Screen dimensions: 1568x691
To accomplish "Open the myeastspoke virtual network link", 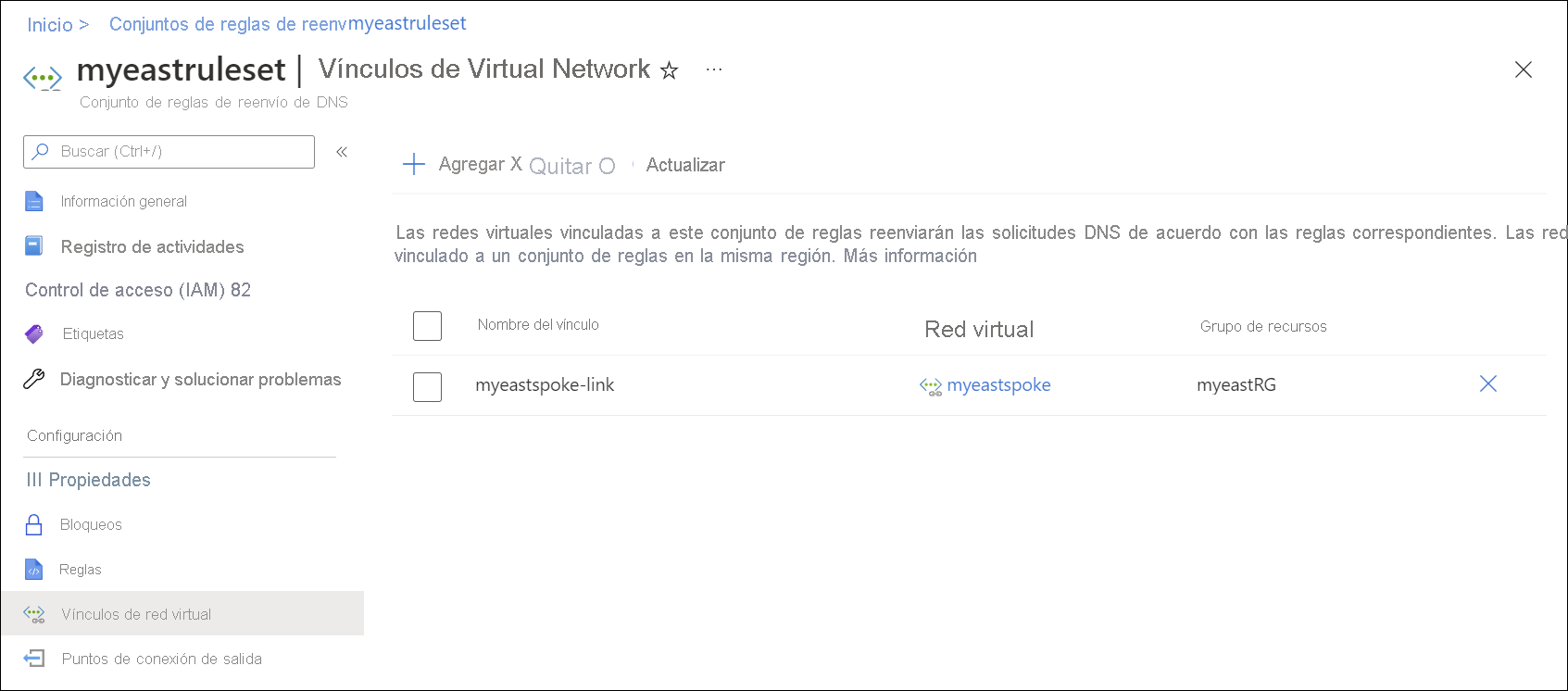I will 998,384.
